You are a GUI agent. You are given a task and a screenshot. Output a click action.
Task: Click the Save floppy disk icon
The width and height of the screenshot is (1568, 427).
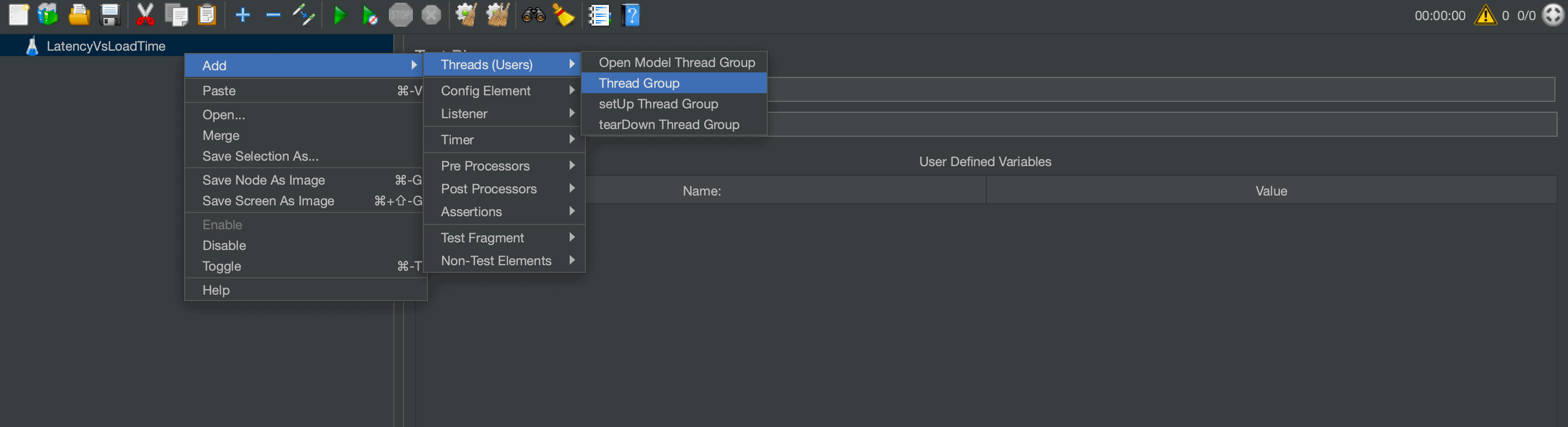(x=109, y=15)
